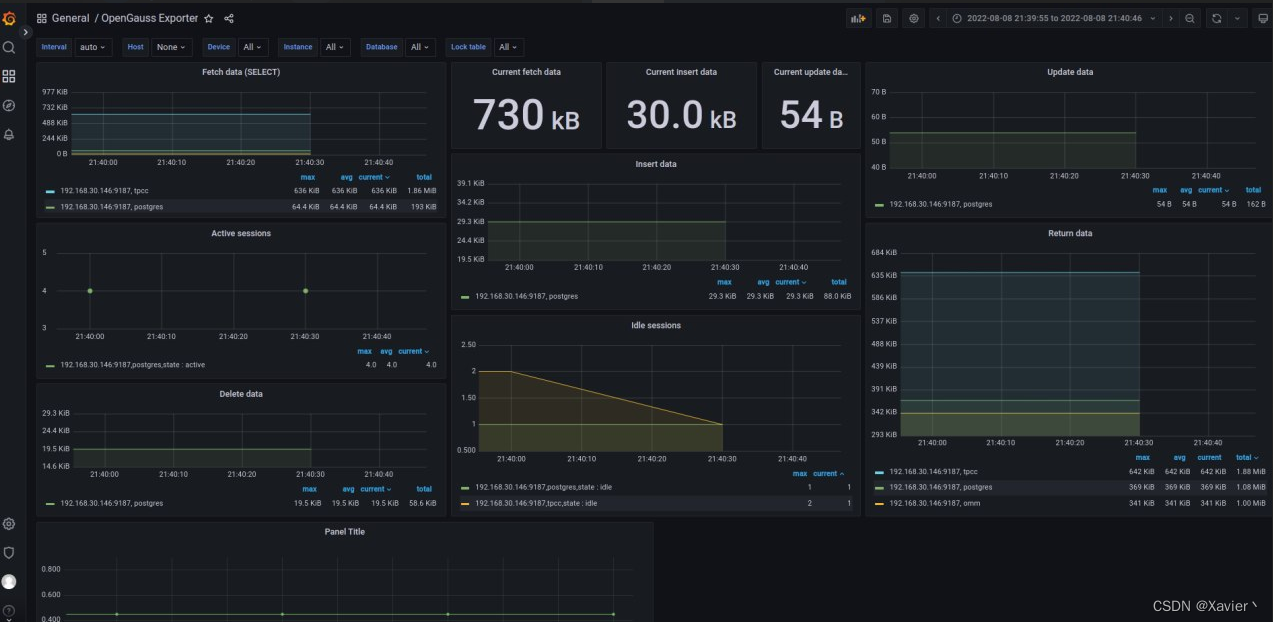Image resolution: width=1273 pixels, height=622 pixels.
Task: Click the Active sessions panel title
Action: coord(241,233)
